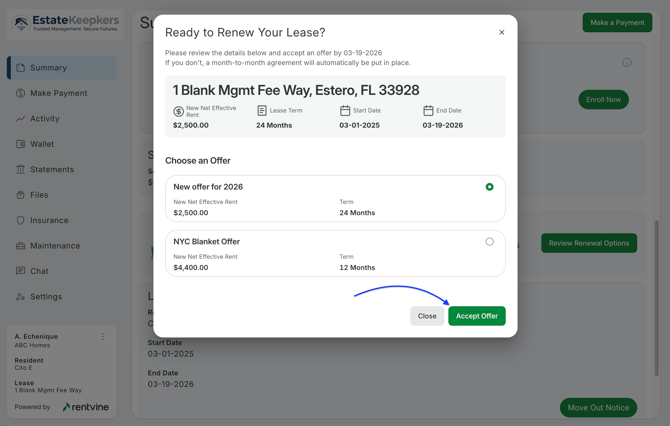
Task: Click the Settings icon in sidebar
Action: [x=20, y=297]
